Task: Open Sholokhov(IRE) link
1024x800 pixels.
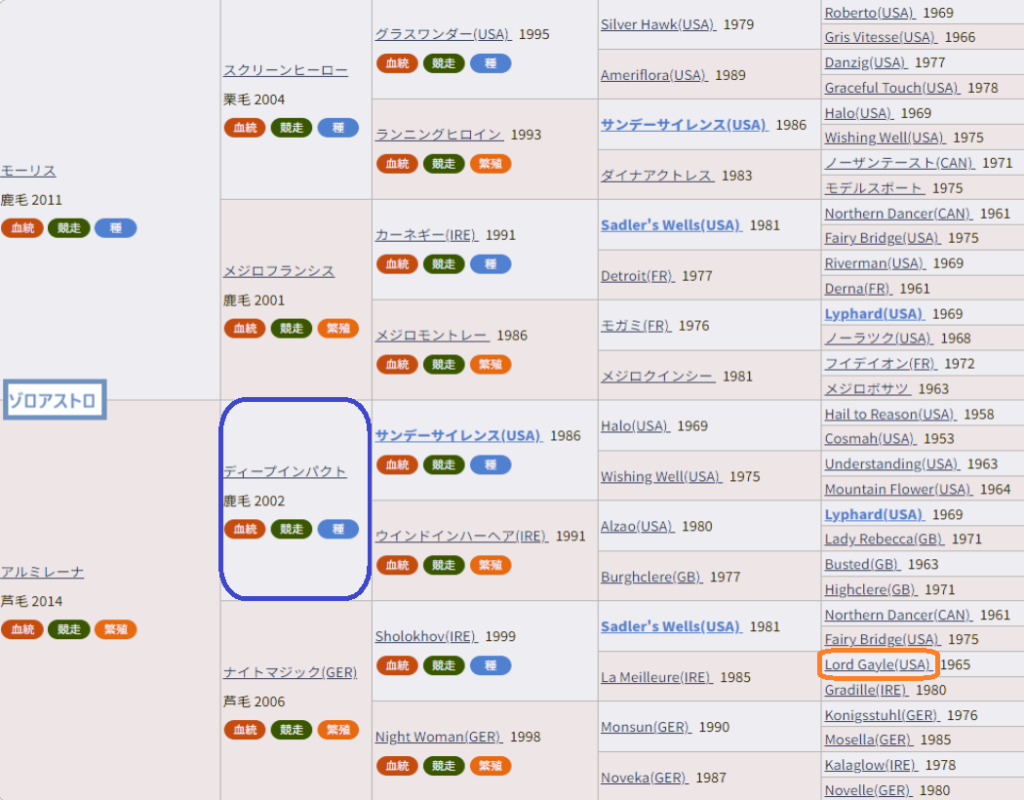Action: pyautogui.click(x=426, y=636)
